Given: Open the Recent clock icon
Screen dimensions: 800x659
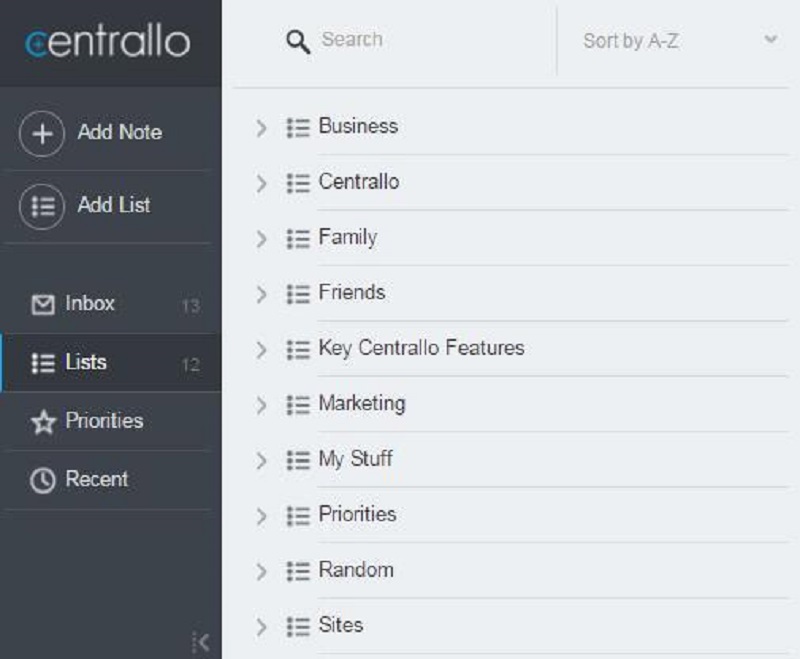Looking at the screenshot, I should (x=43, y=480).
